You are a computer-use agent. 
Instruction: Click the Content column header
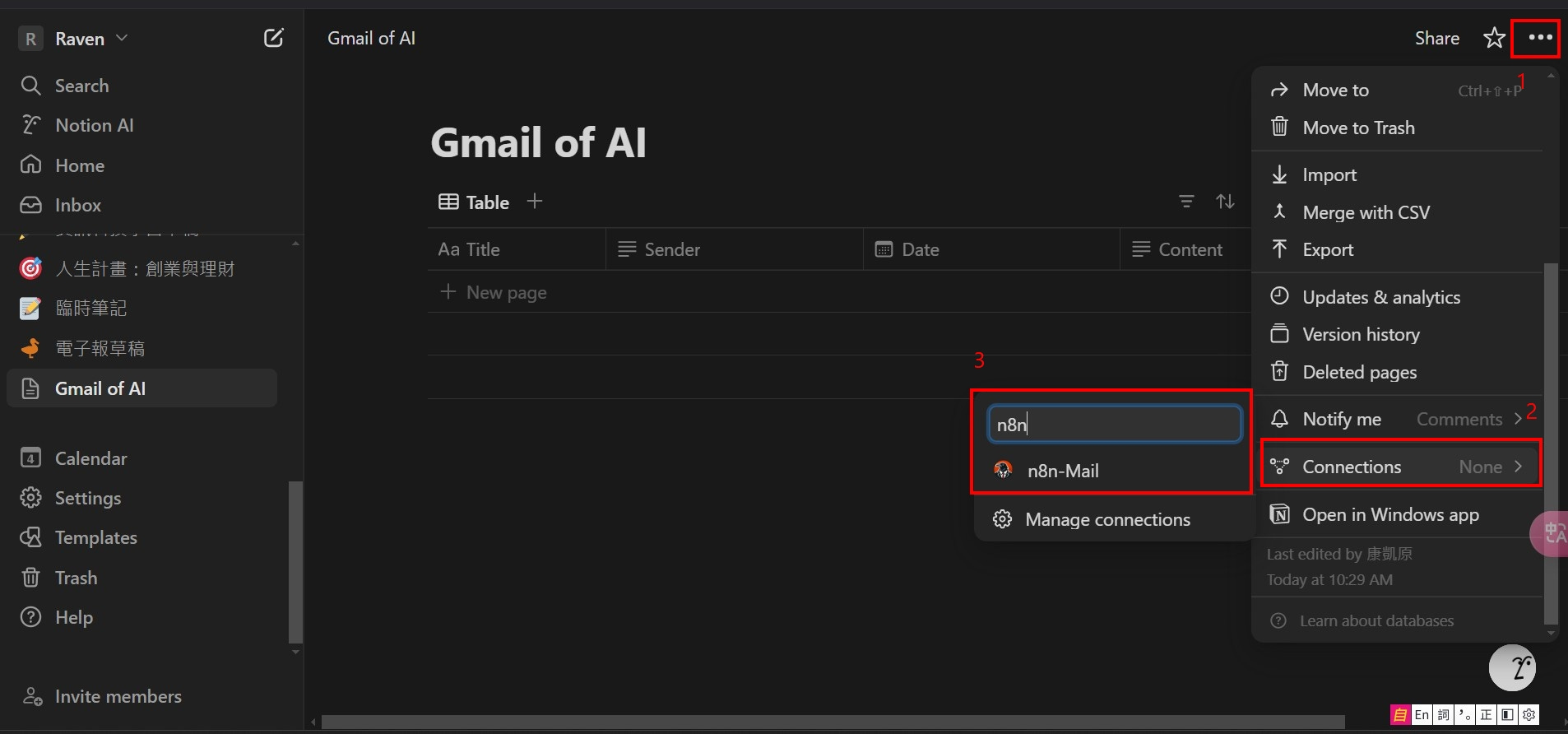(1185, 249)
